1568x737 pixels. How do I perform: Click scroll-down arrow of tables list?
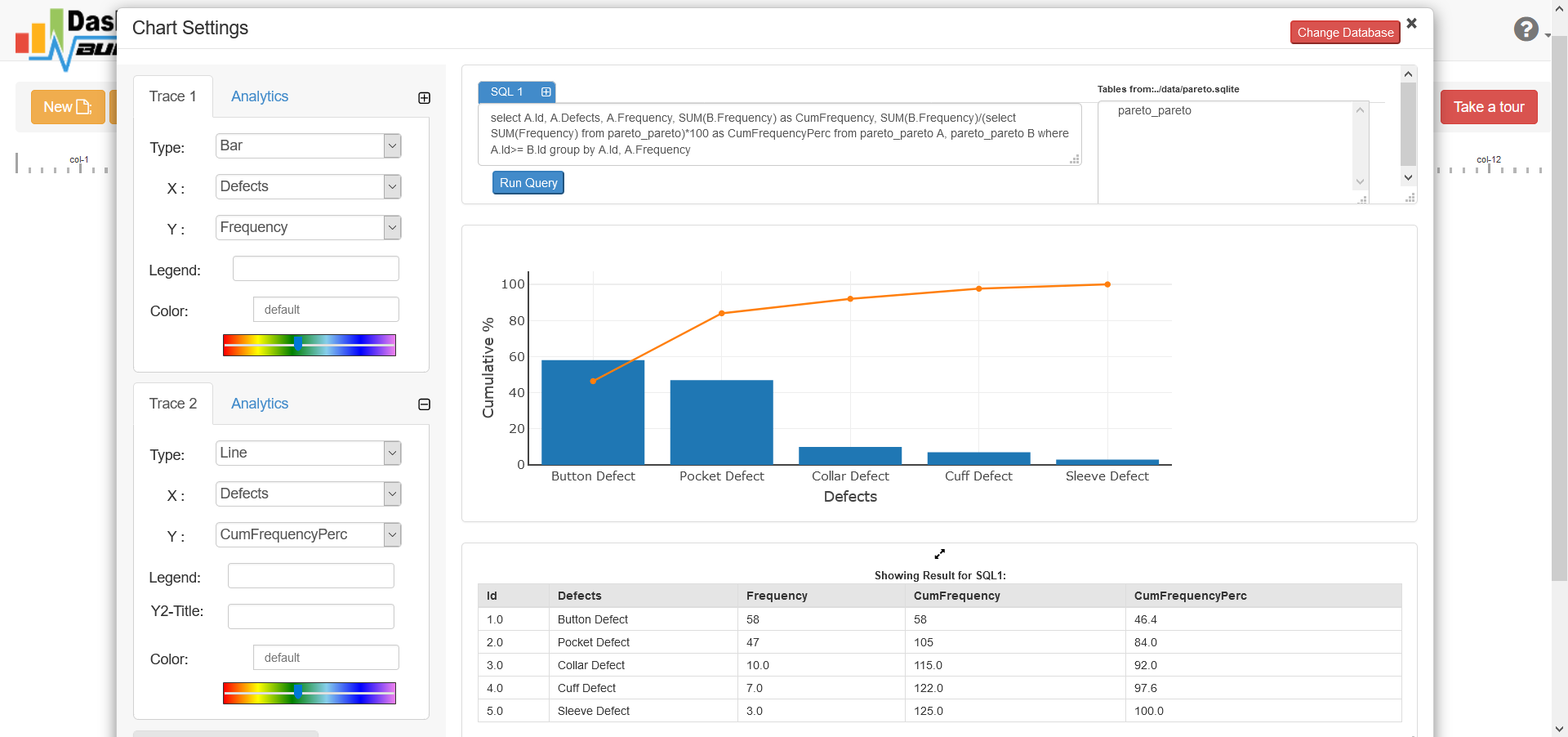click(1360, 181)
